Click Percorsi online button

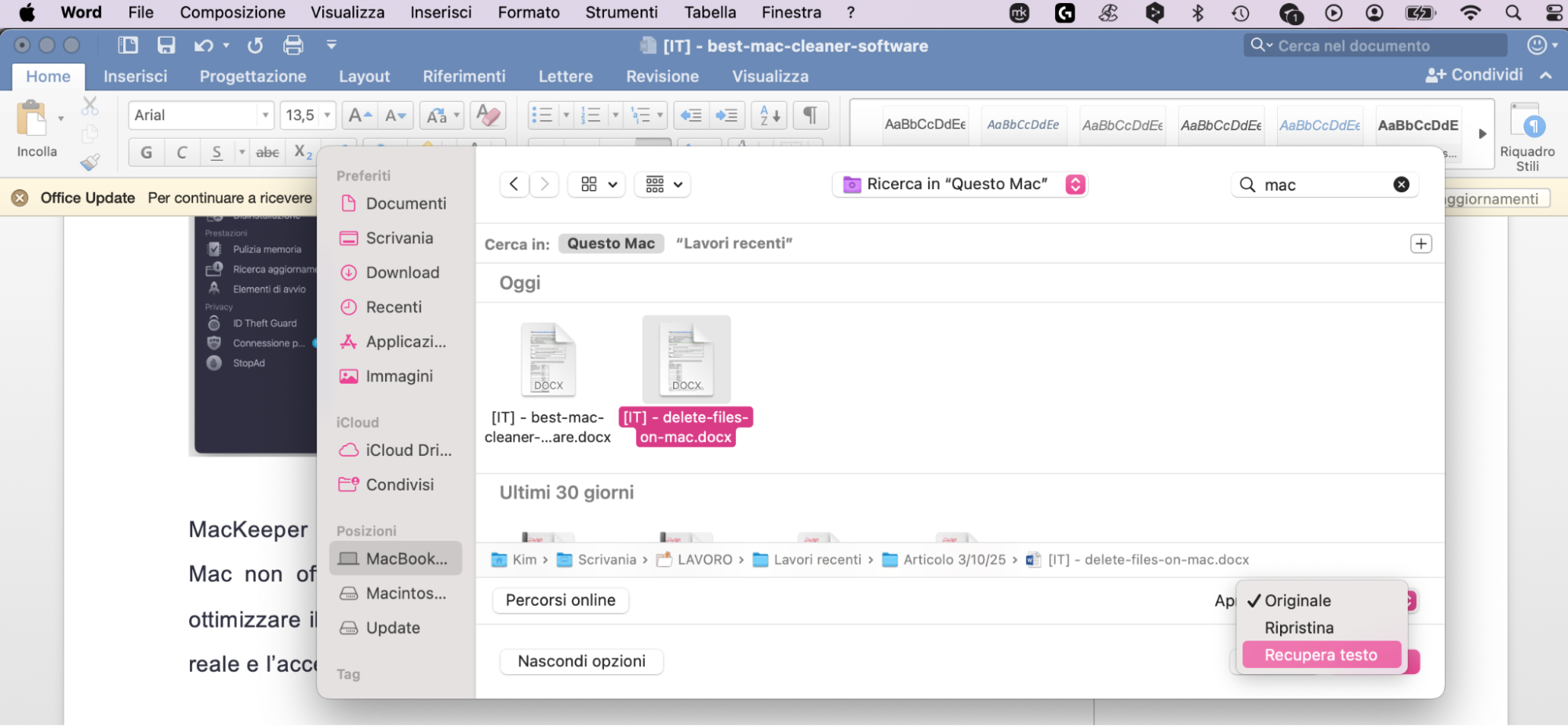561,600
